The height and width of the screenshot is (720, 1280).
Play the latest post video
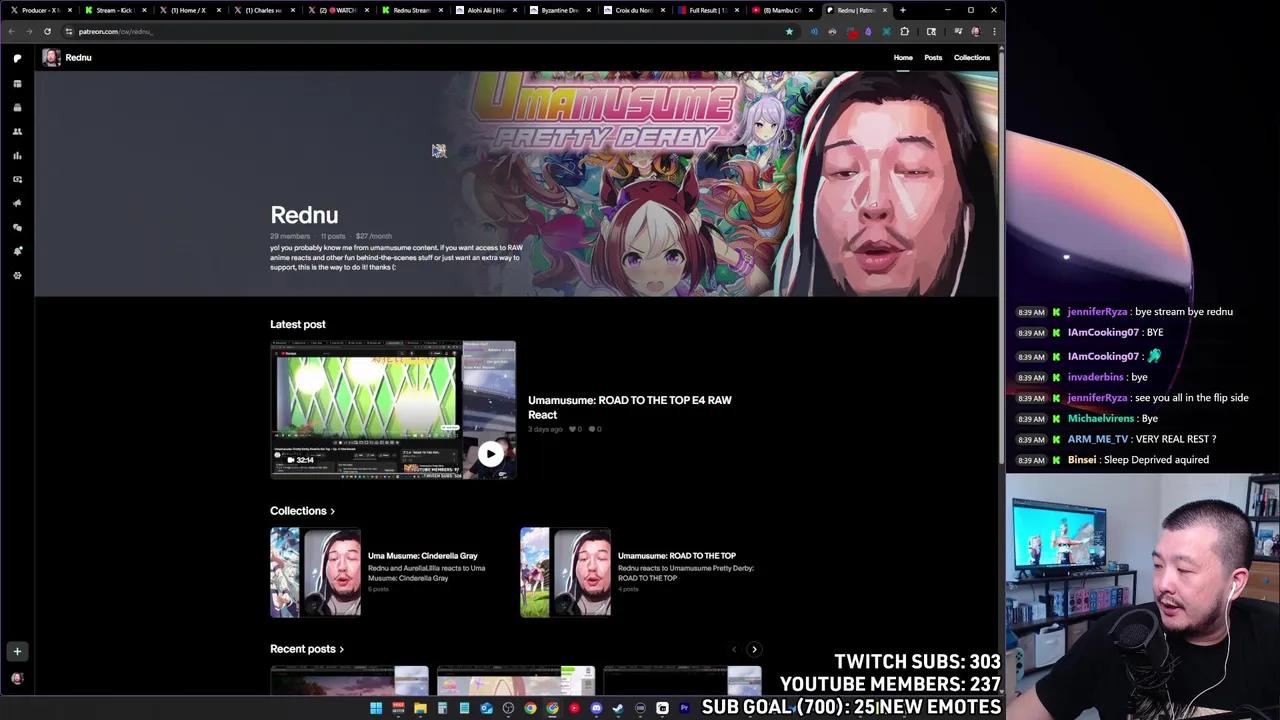(490, 454)
